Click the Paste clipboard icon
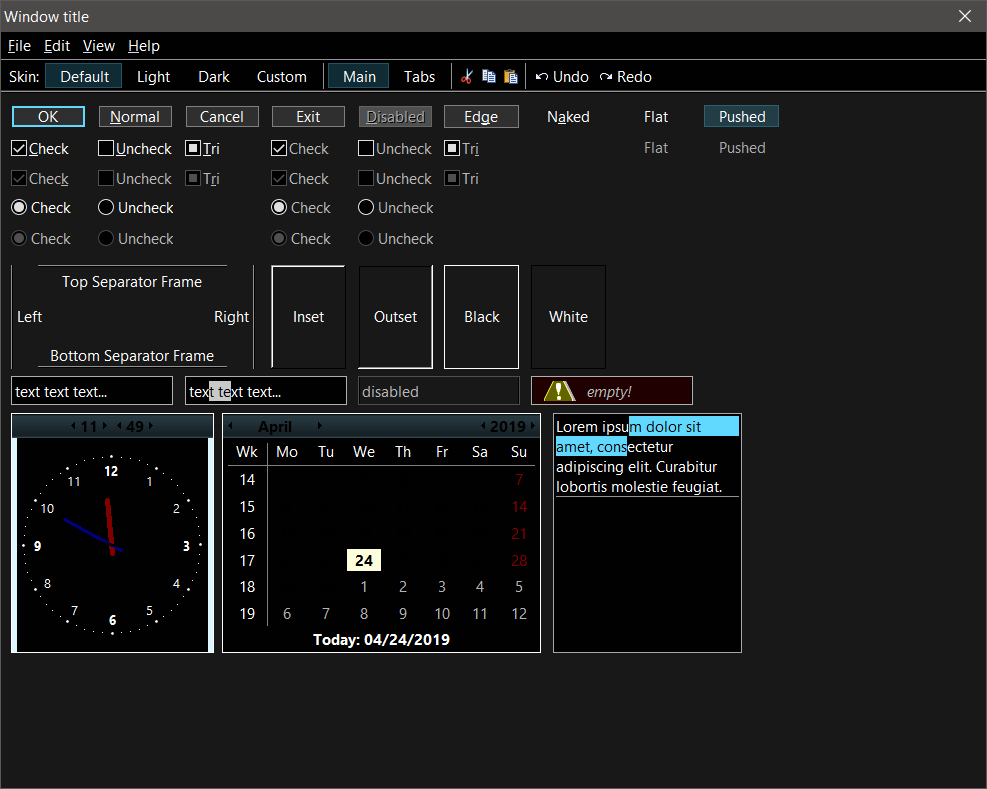 (x=511, y=77)
